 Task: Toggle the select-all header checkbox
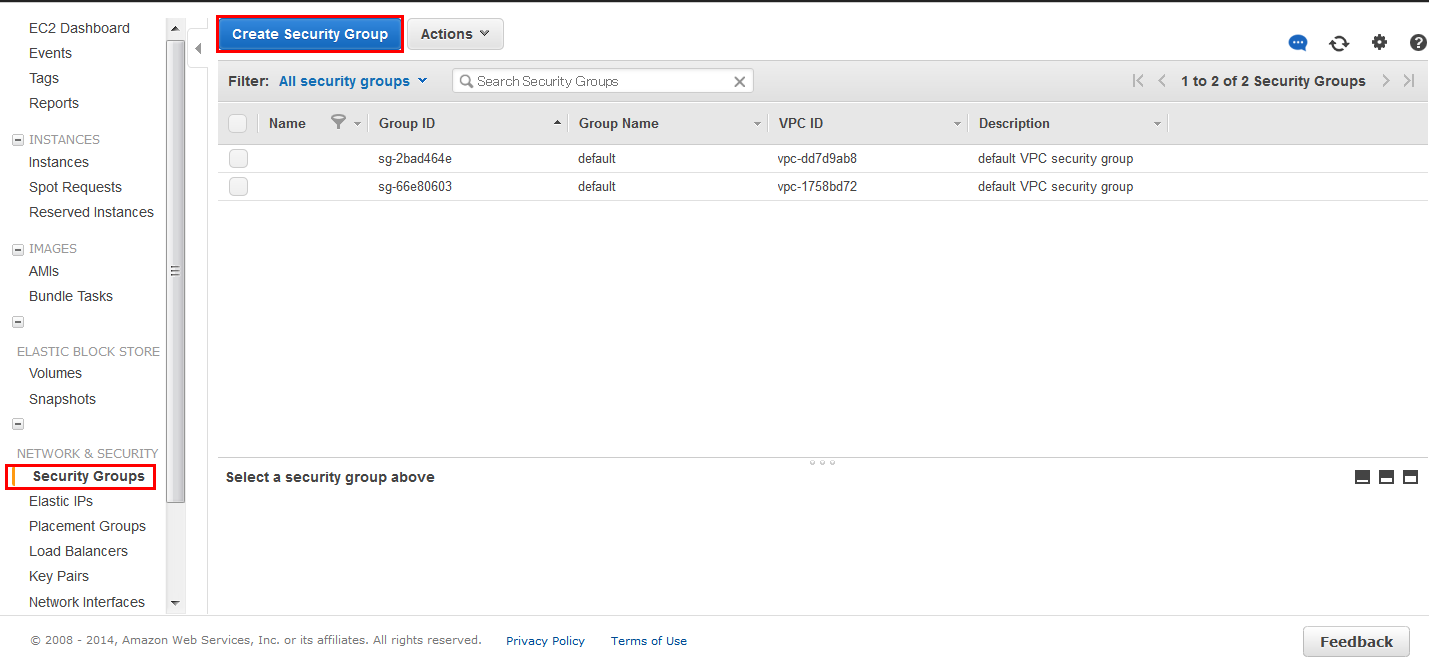pos(238,123)
